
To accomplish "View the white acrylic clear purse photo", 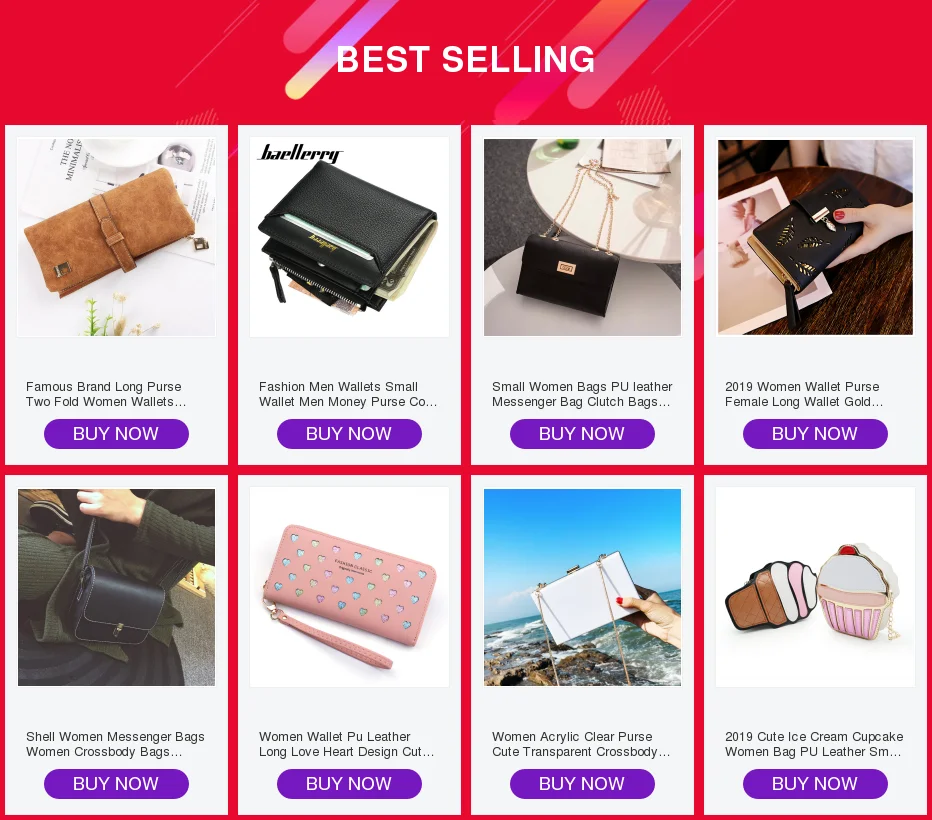I will click(x=582, y=587).
